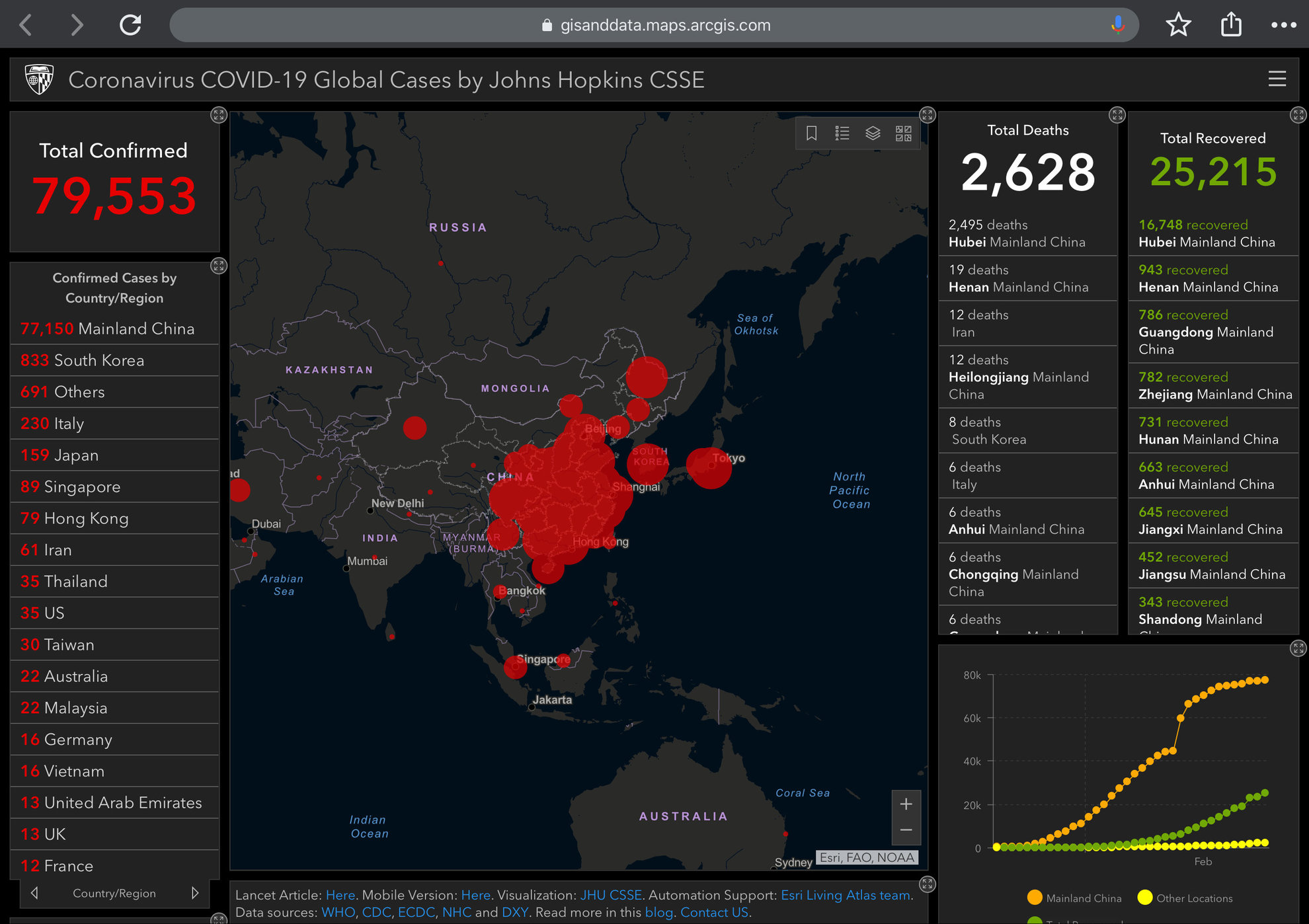Viewport: 1309px width, 924px height.
Task: Zoom in on the map
Action: [906, 804]
